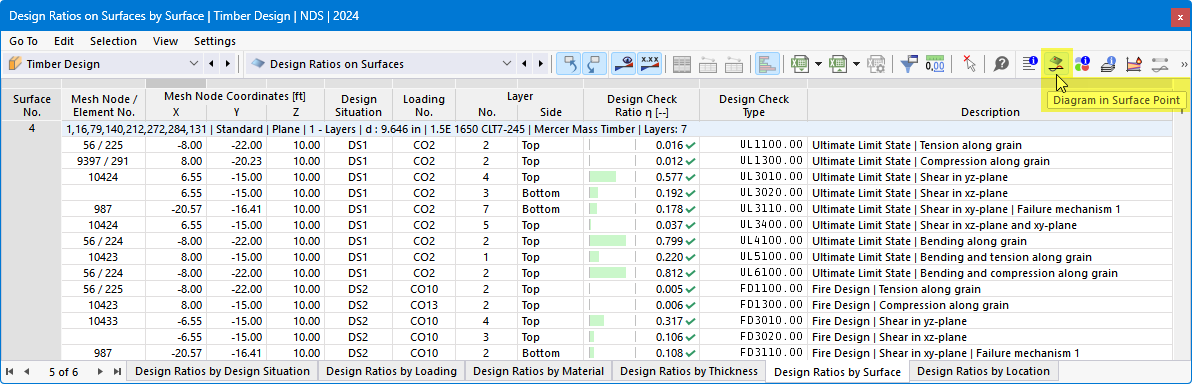Switch to Design Ratios by Material tab
This screenshot has width=1192, height=384.
pos(539,371)
